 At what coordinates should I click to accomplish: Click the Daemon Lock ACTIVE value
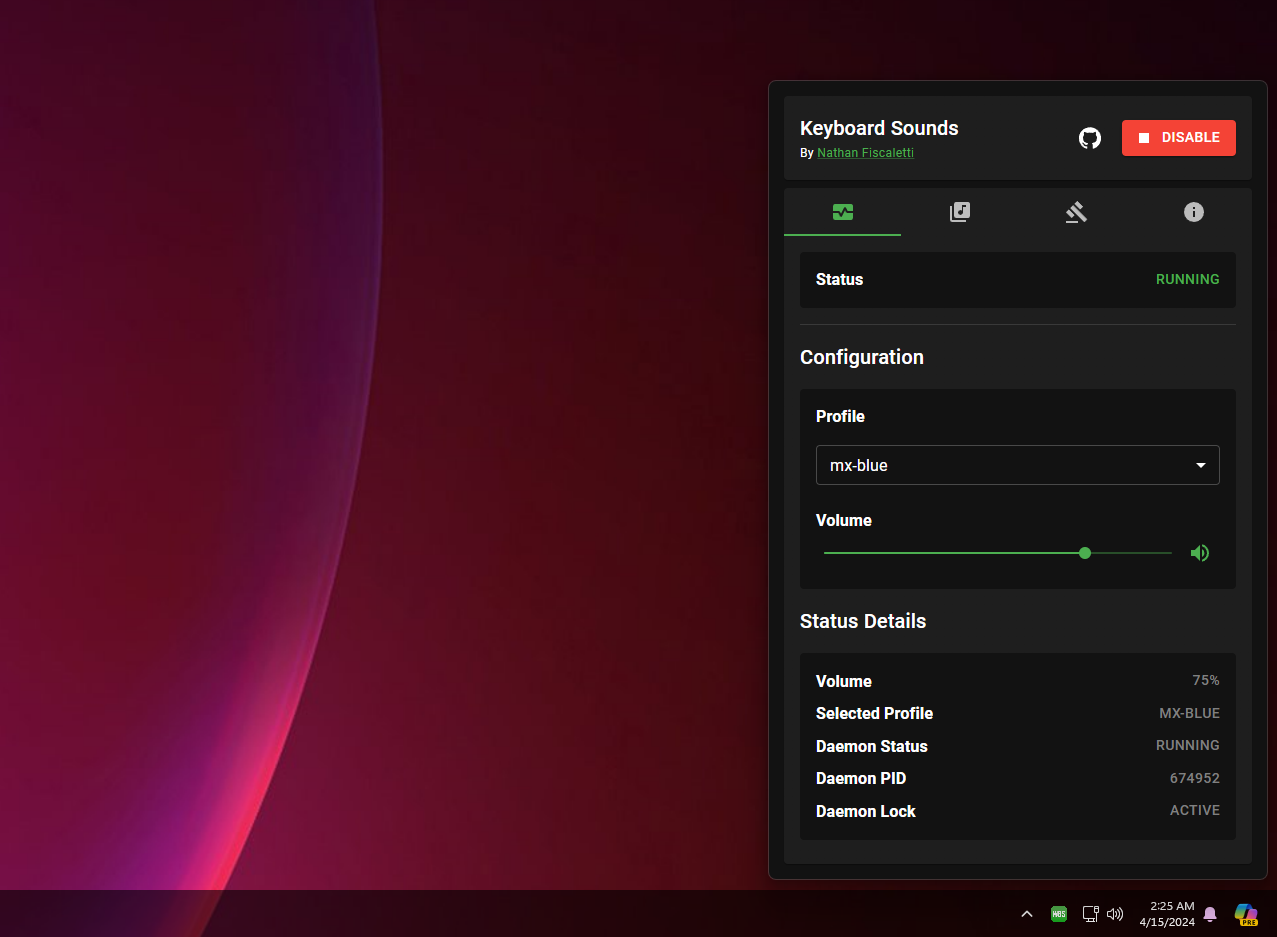[x=1195, y=810]
